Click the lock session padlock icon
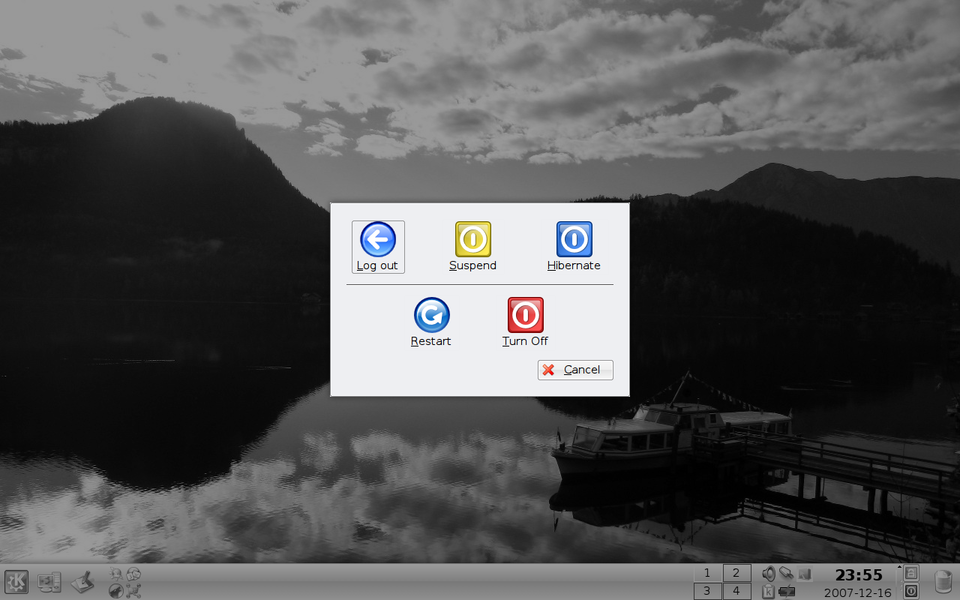 911,574
